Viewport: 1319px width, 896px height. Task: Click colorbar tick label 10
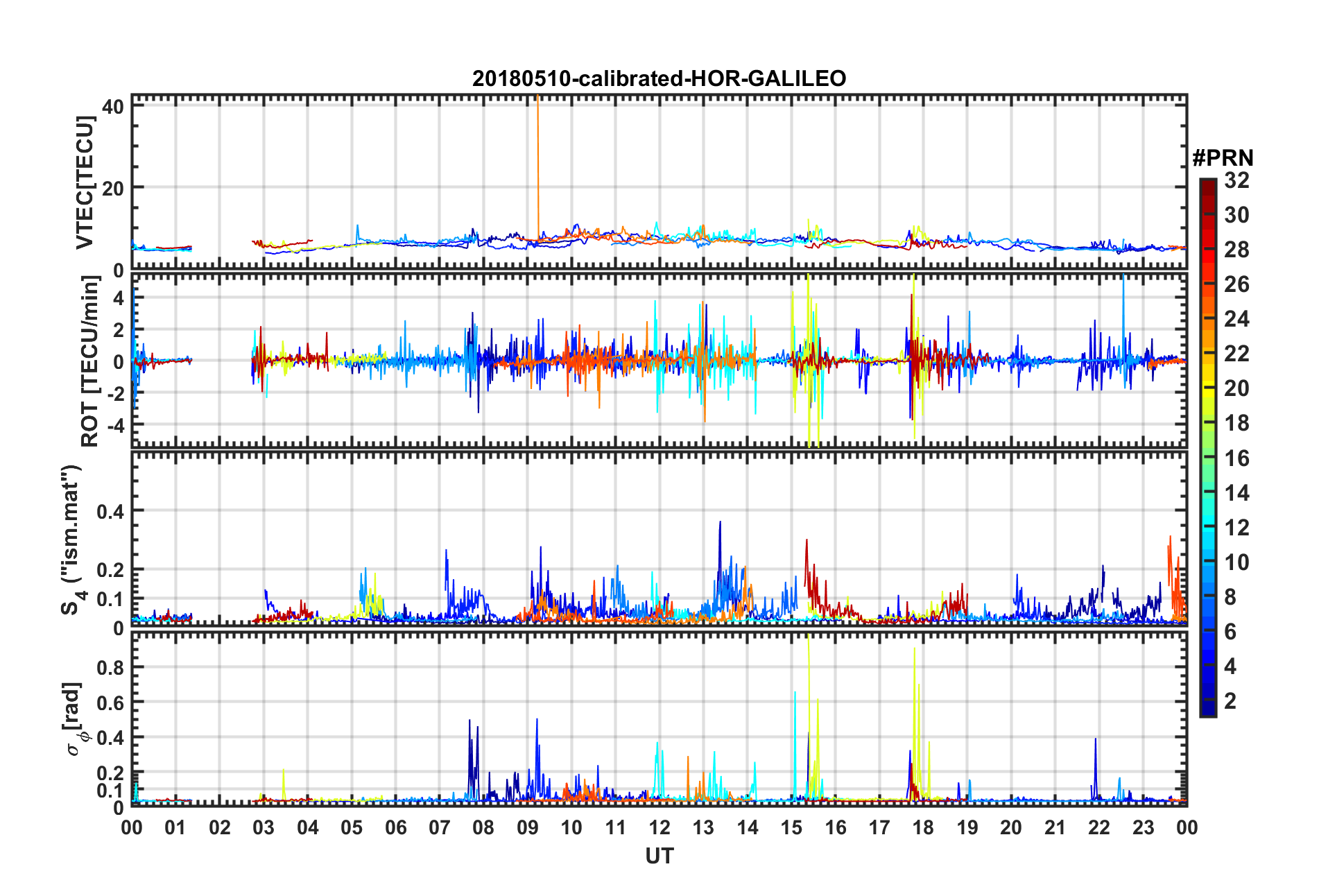tap(1236, 562)
